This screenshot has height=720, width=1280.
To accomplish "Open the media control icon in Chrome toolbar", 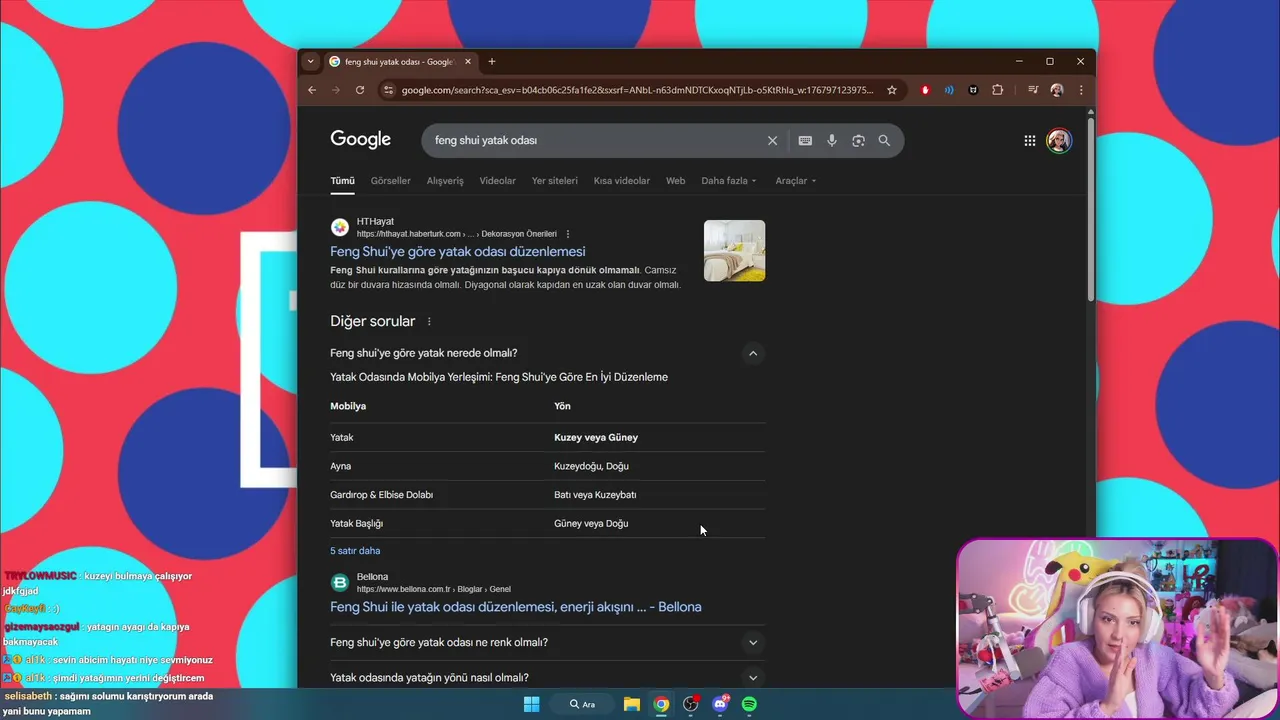I will (x=1033, y=90).
